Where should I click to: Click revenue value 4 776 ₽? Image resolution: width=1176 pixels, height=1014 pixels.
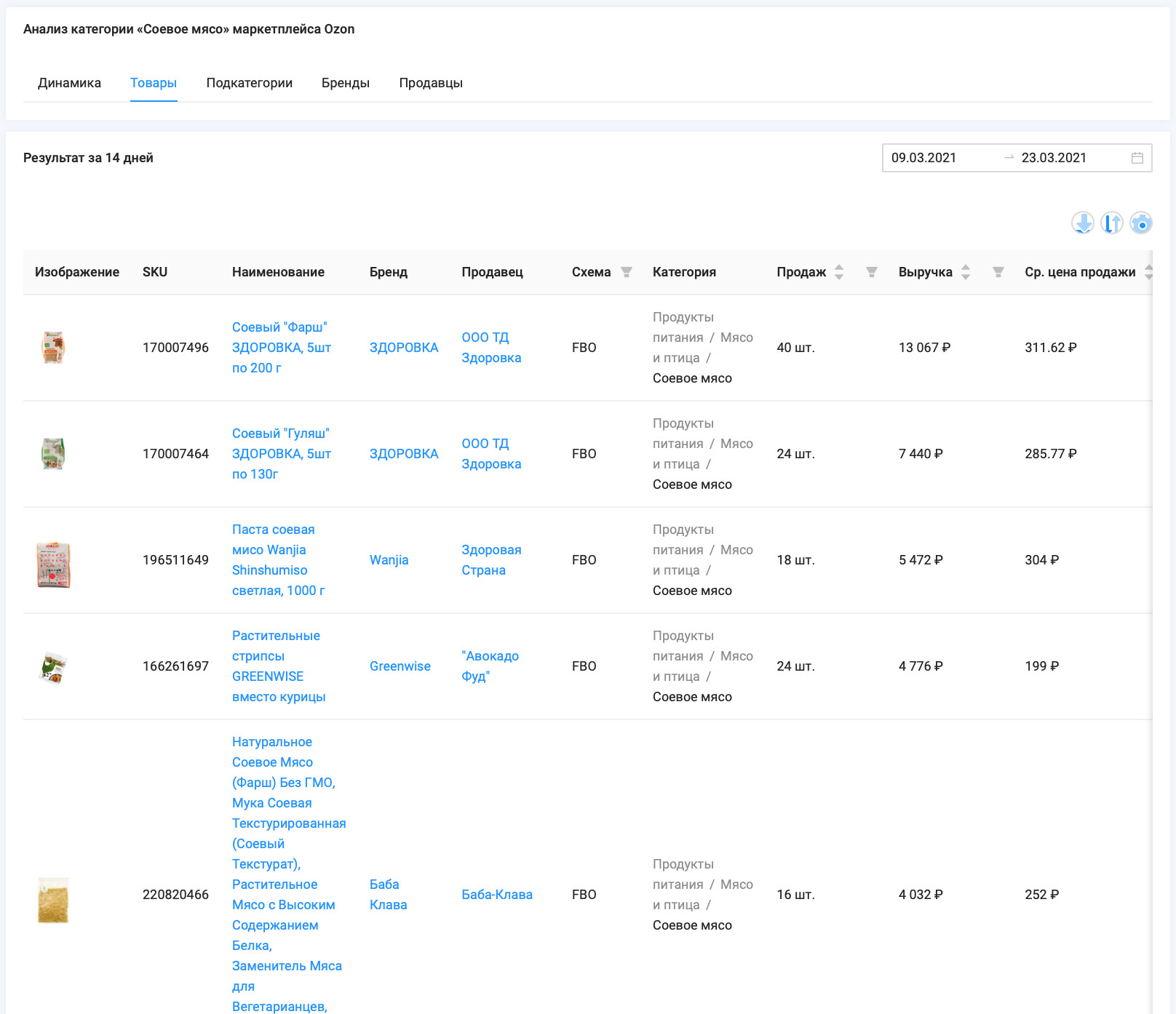click(921, 666)
